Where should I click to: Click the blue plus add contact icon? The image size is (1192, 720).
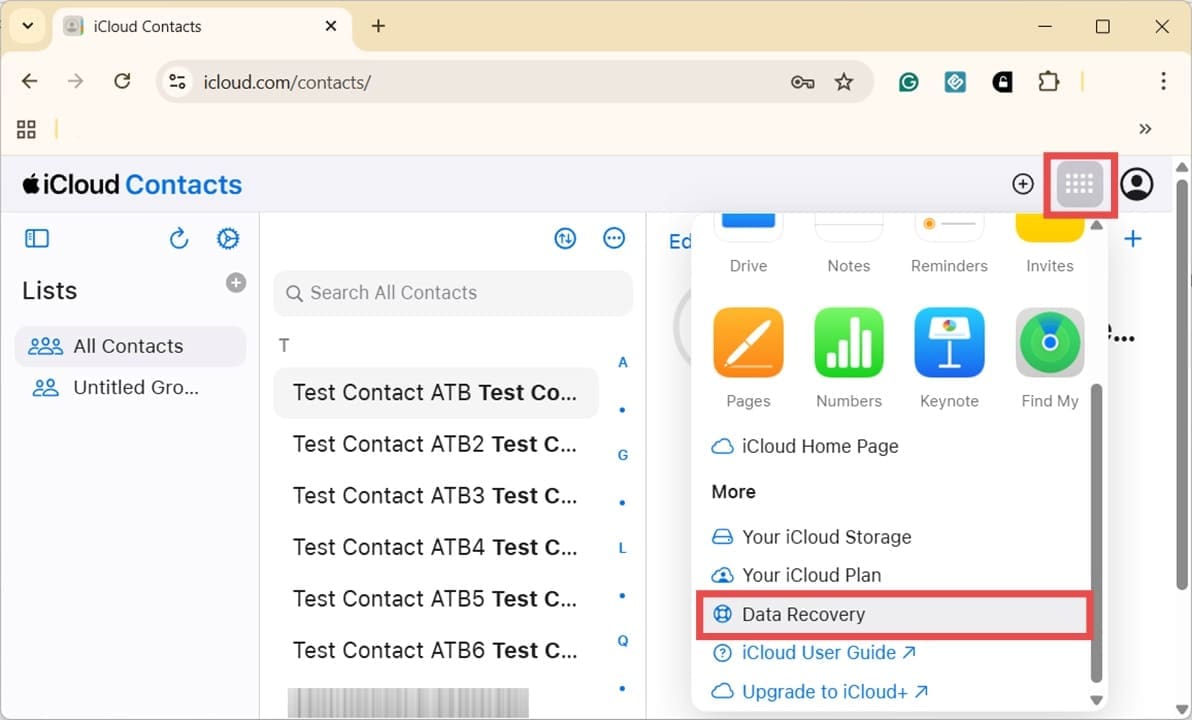click(1133, 239)
